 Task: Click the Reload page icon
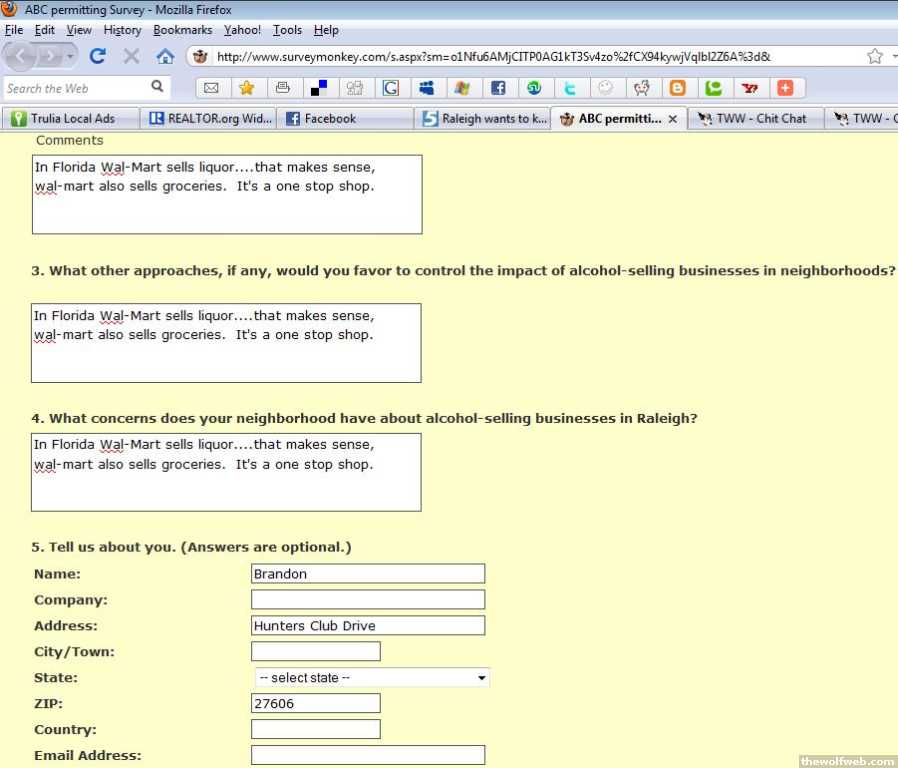point(98,56)
